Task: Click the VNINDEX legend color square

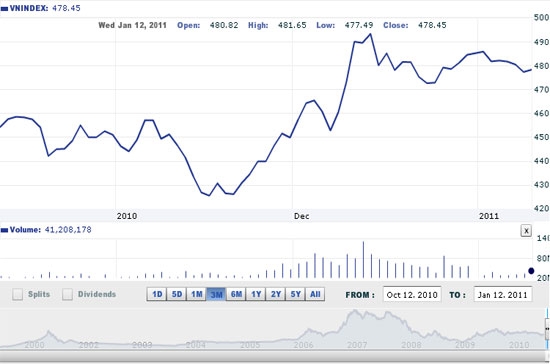Action: coord(4,9)
